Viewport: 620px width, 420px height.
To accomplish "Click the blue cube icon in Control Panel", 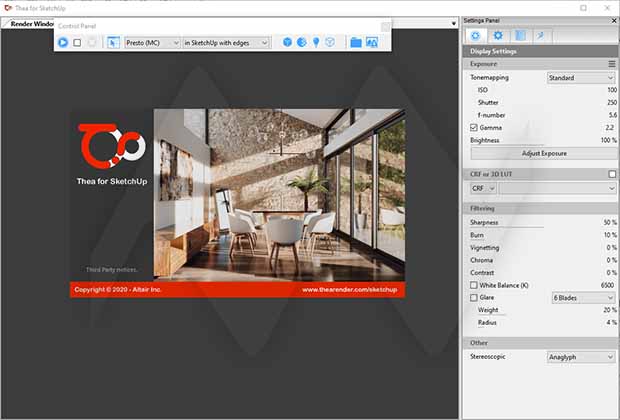I will 287,42.
